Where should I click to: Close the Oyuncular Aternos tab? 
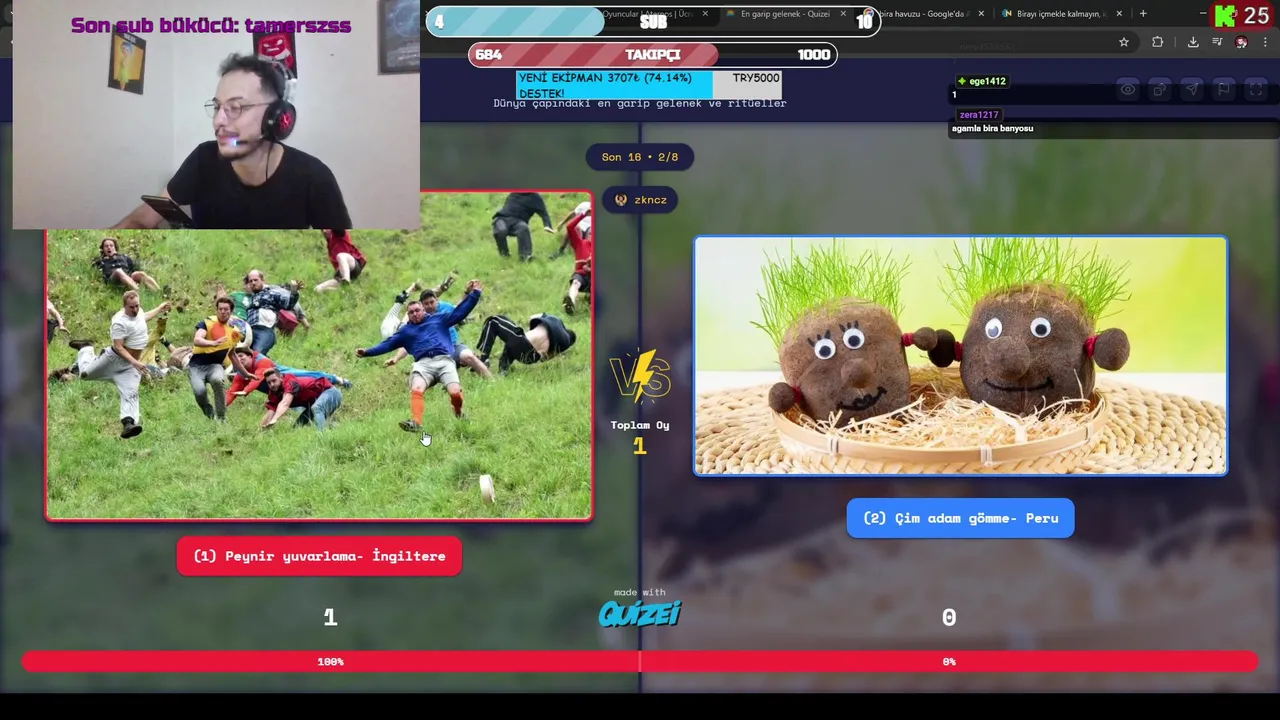click(705, 14)
